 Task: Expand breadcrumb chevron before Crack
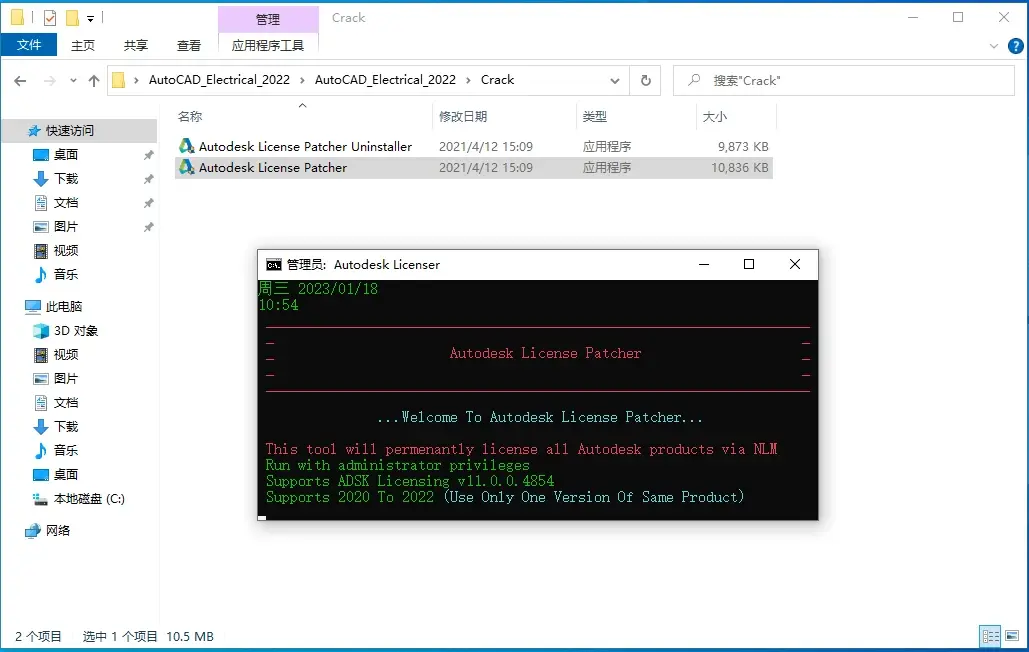tap(469, 80)
